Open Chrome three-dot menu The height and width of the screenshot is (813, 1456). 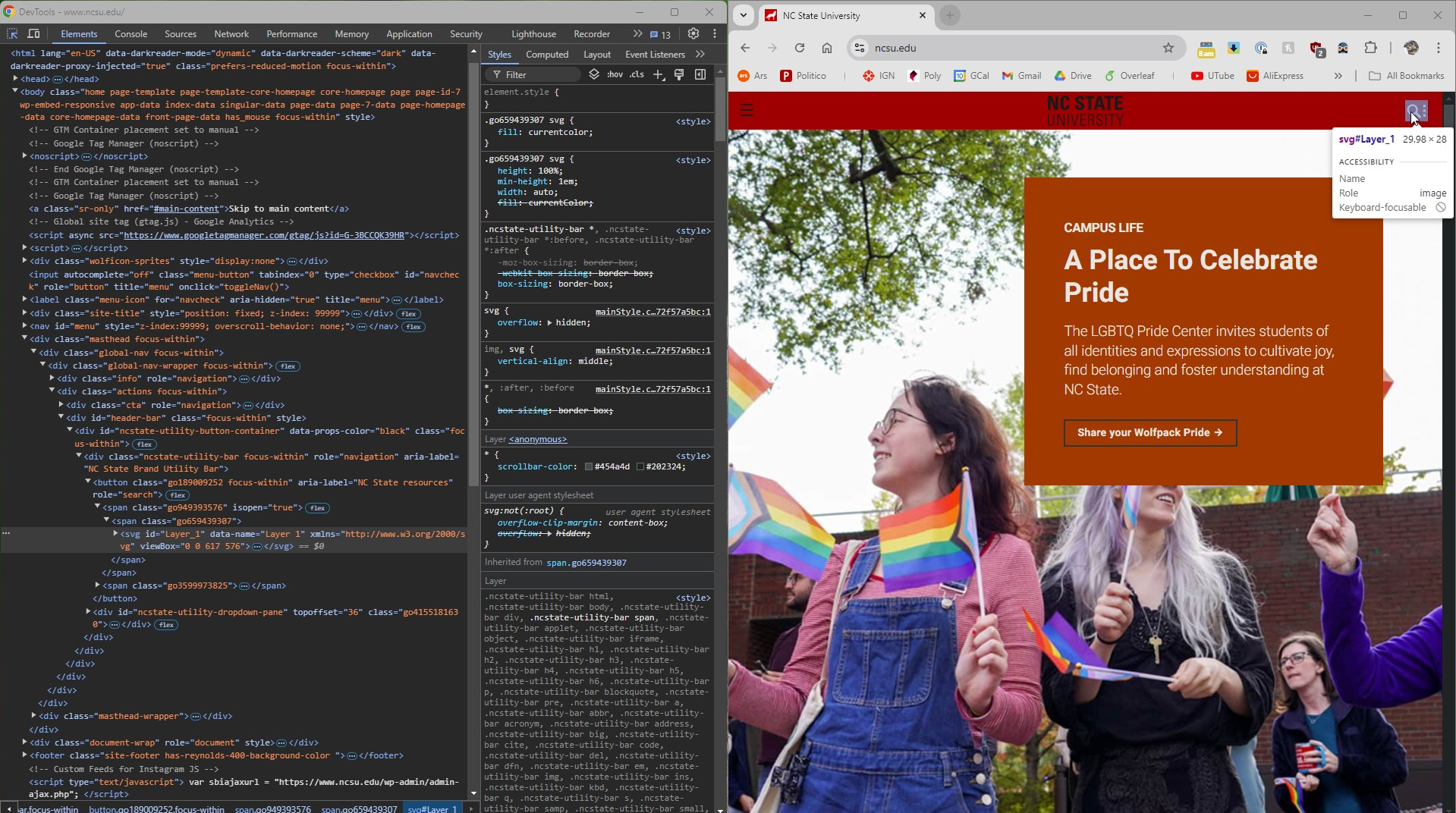click(1439, 48)
